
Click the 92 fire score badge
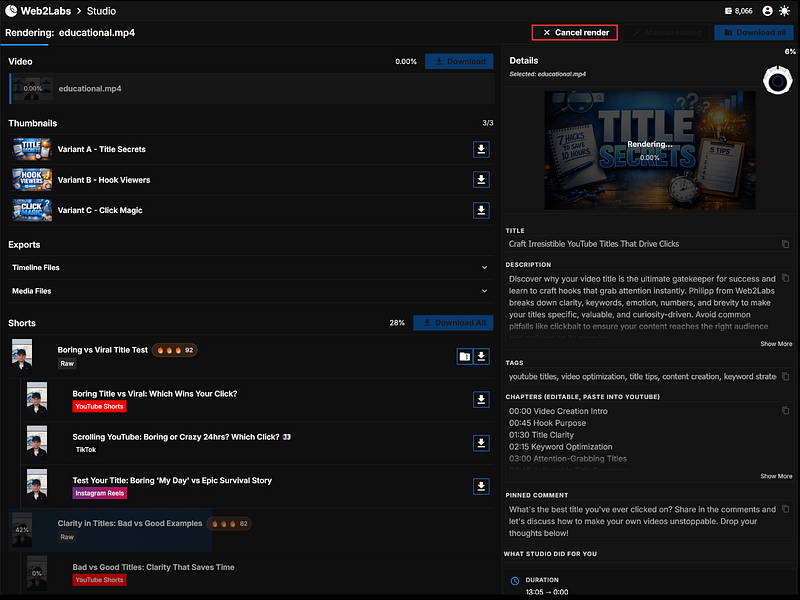click(174, 351)
